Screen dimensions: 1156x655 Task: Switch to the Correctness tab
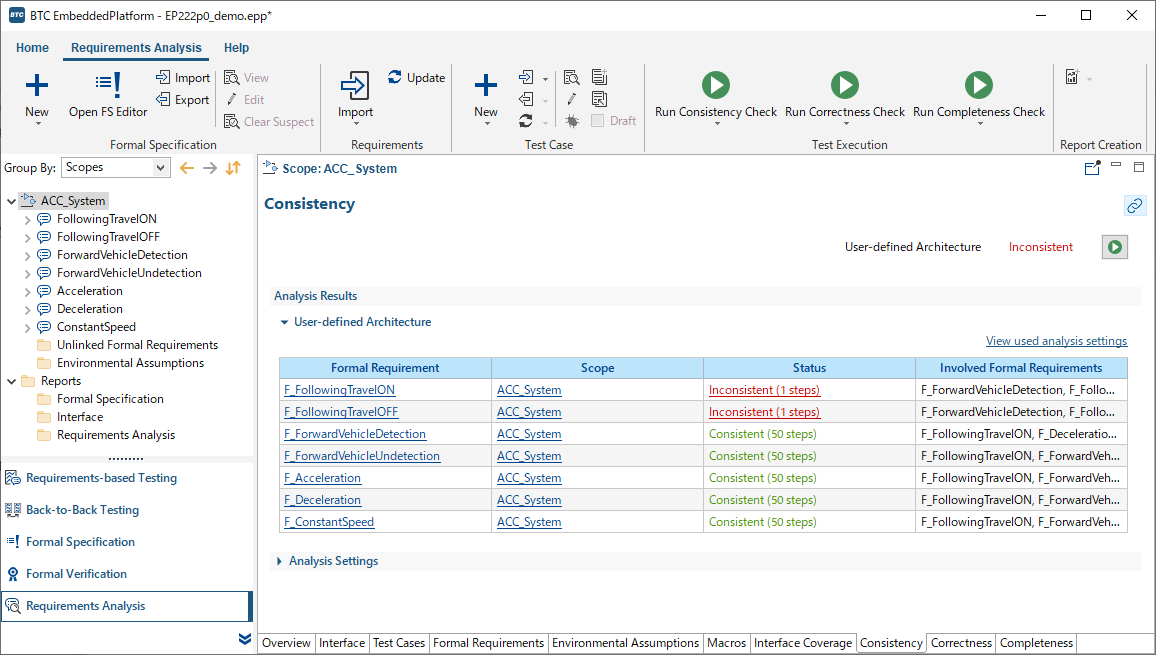(961, 643)
